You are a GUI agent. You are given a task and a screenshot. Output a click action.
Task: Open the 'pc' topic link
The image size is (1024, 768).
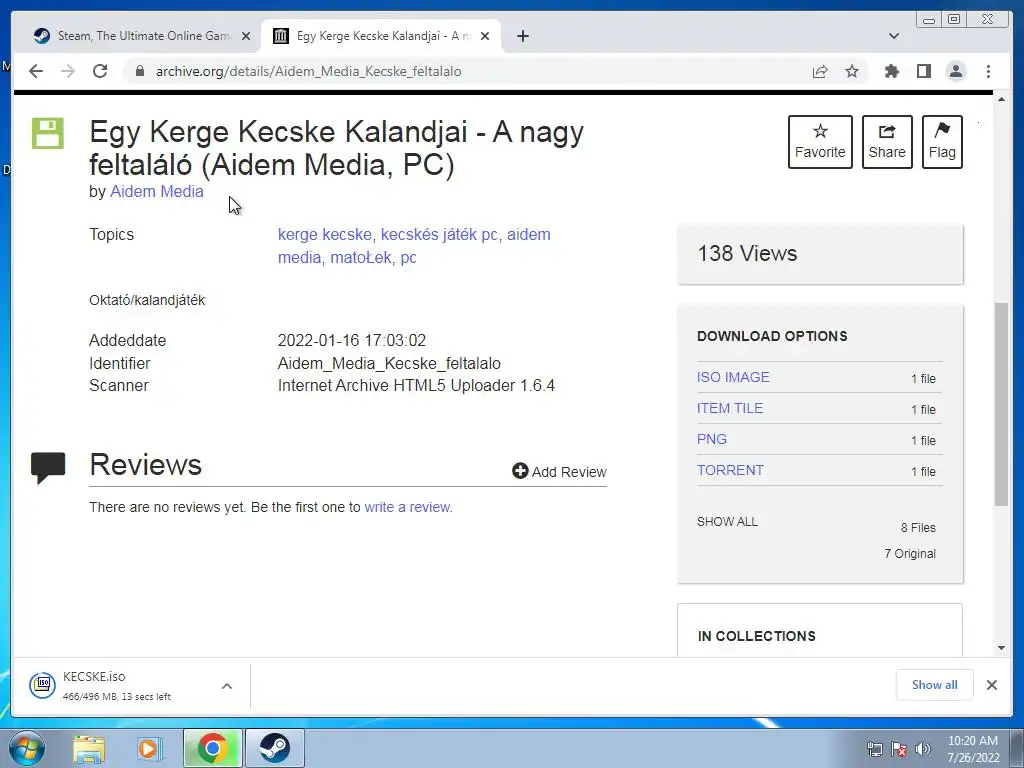(x=408, y=258)
